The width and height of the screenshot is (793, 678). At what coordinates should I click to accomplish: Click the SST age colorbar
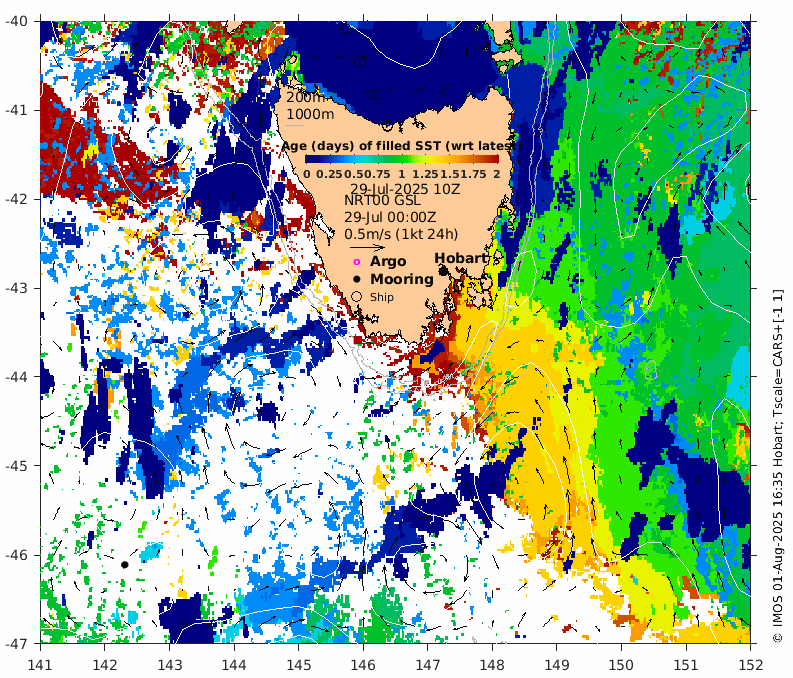coord(402,159)
